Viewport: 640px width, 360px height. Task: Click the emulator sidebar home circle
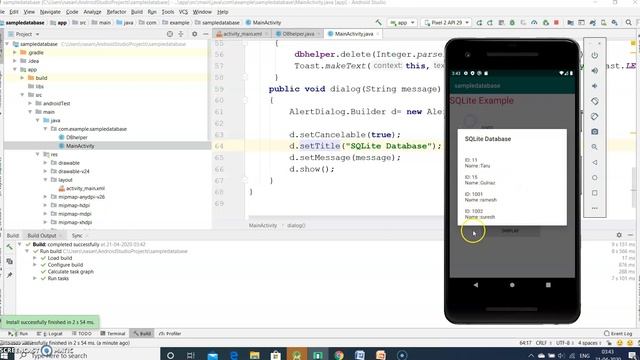point(595,178)
